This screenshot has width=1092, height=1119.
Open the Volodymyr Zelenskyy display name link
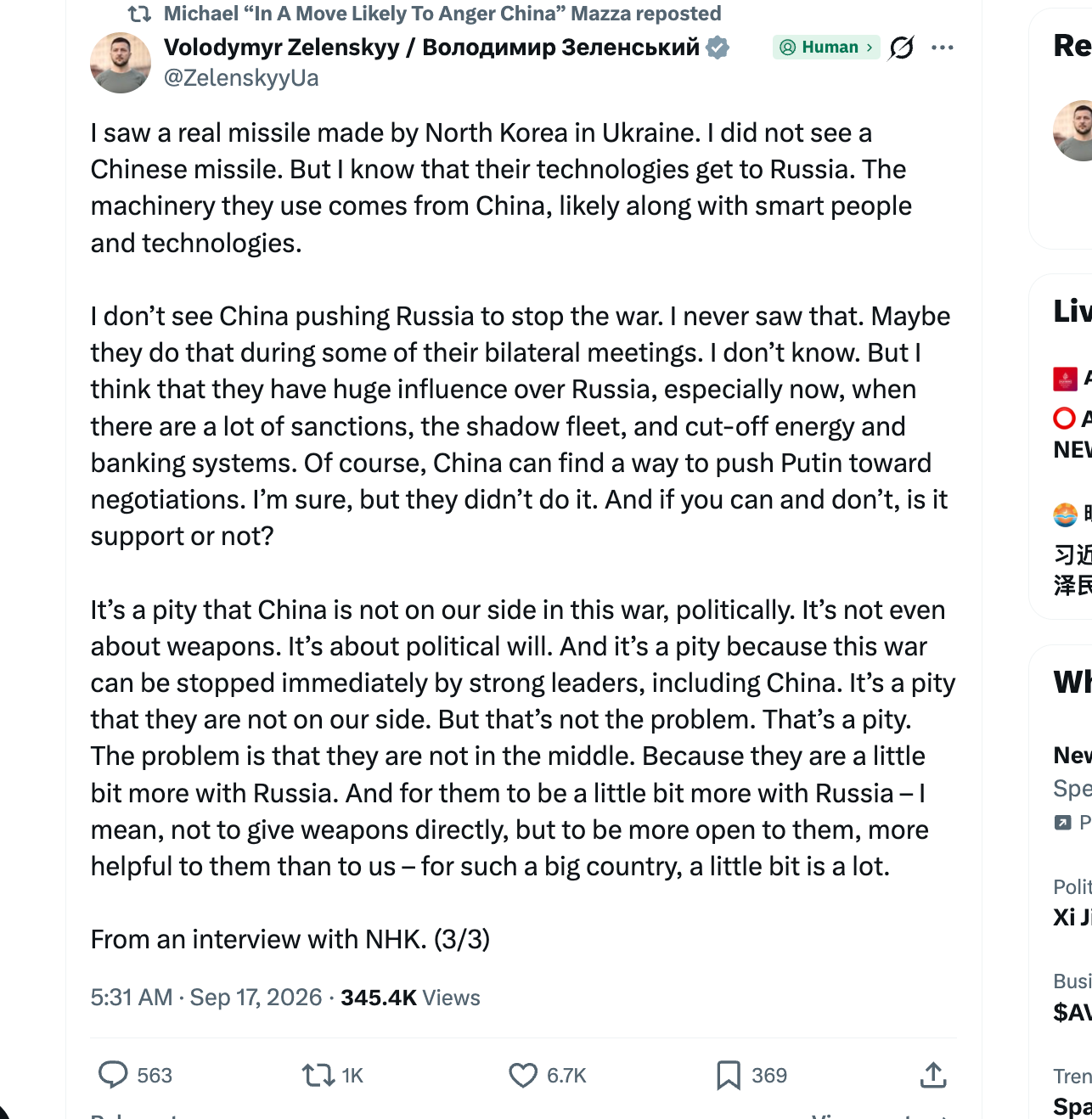(x=431, y=48)
